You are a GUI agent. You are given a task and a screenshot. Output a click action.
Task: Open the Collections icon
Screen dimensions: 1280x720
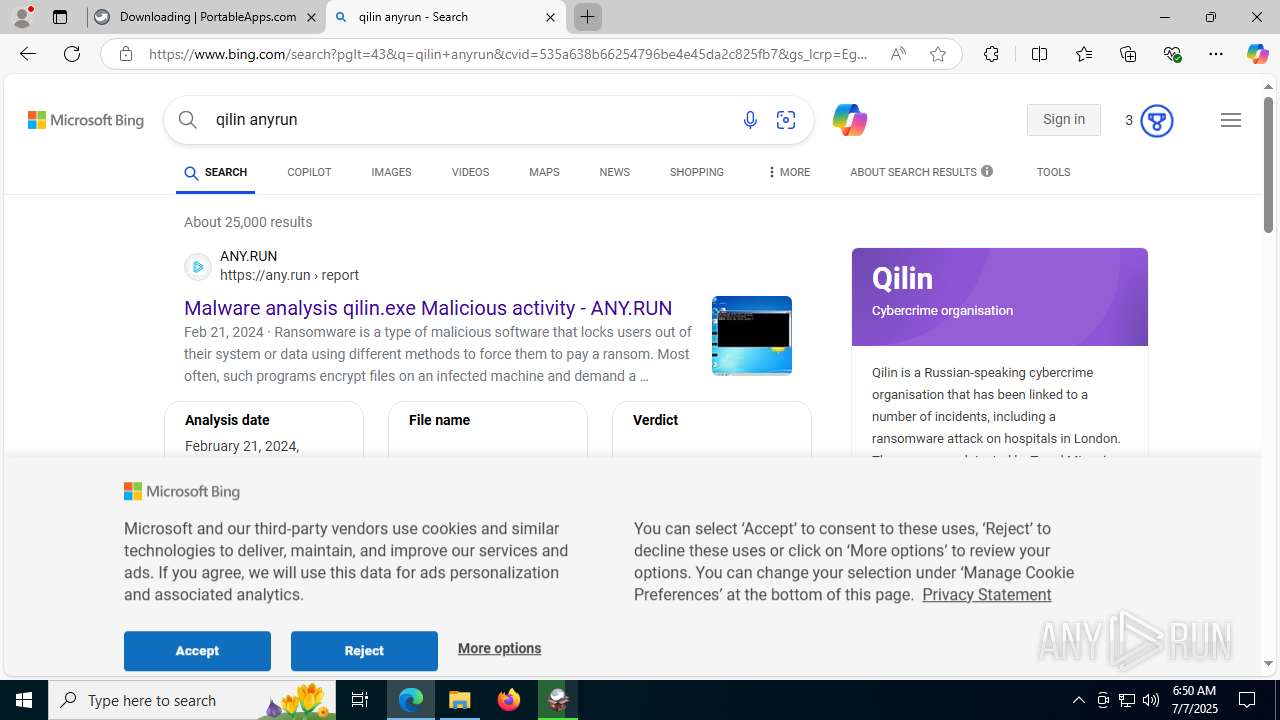[x=1128, y=54]
